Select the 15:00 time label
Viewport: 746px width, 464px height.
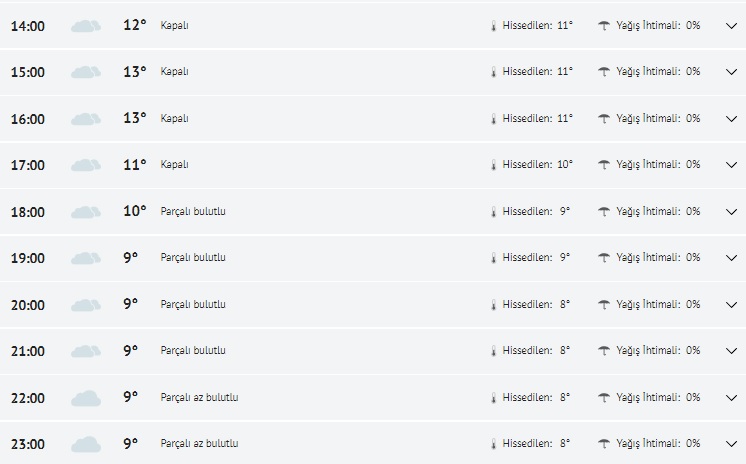(x=28, y=73)
